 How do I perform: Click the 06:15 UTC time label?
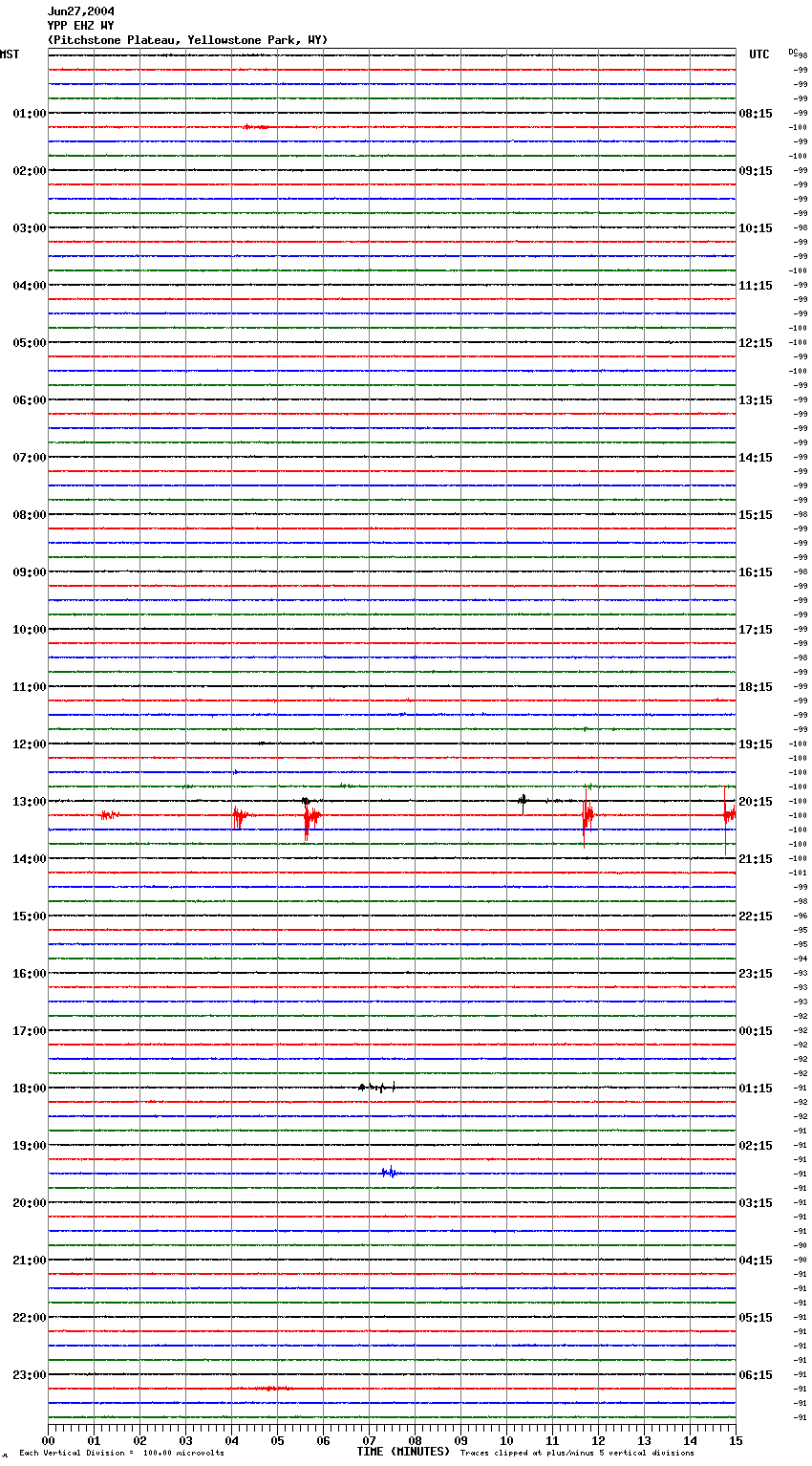(x=756, y=1375)
